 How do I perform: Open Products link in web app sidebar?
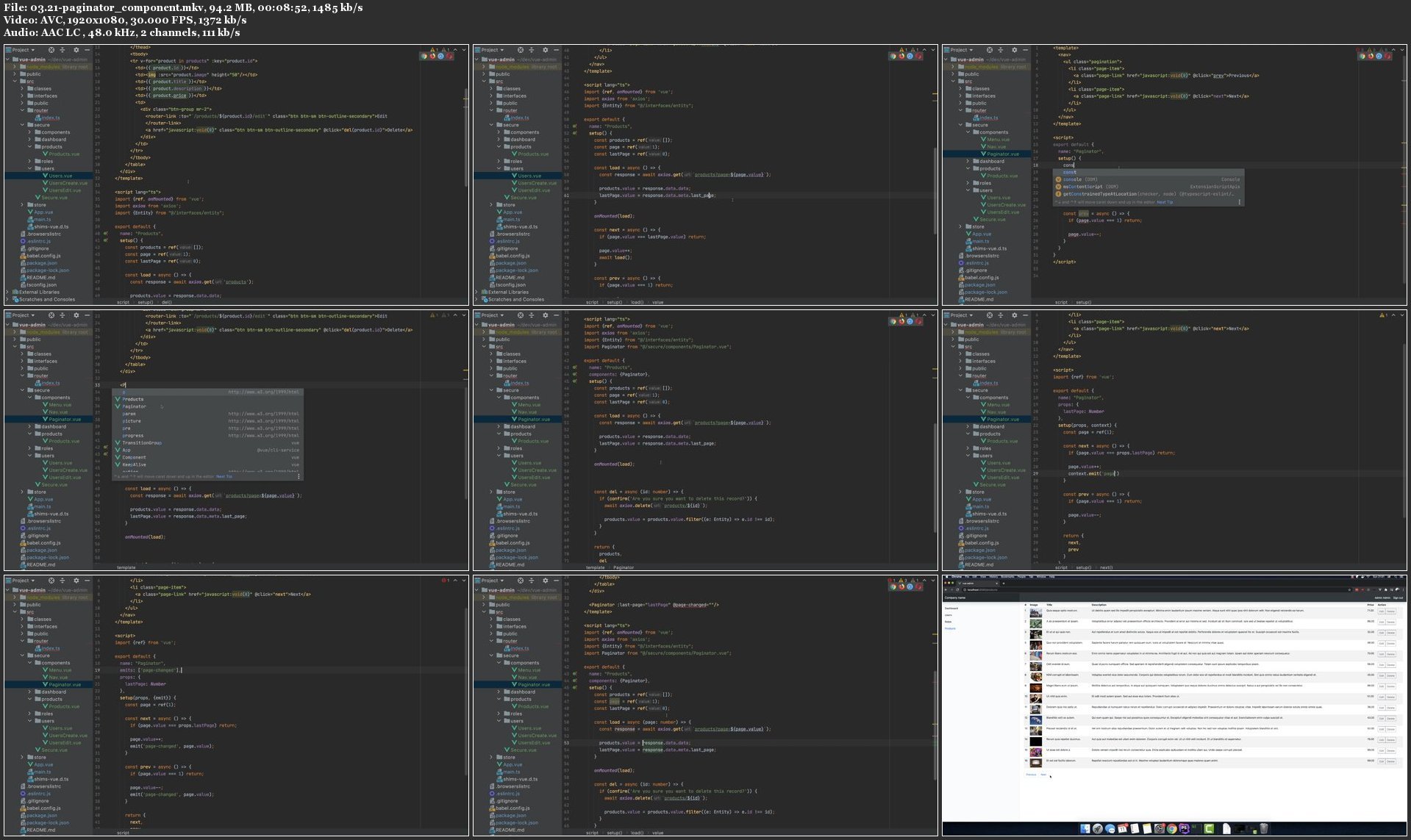[x=950, y=628]
